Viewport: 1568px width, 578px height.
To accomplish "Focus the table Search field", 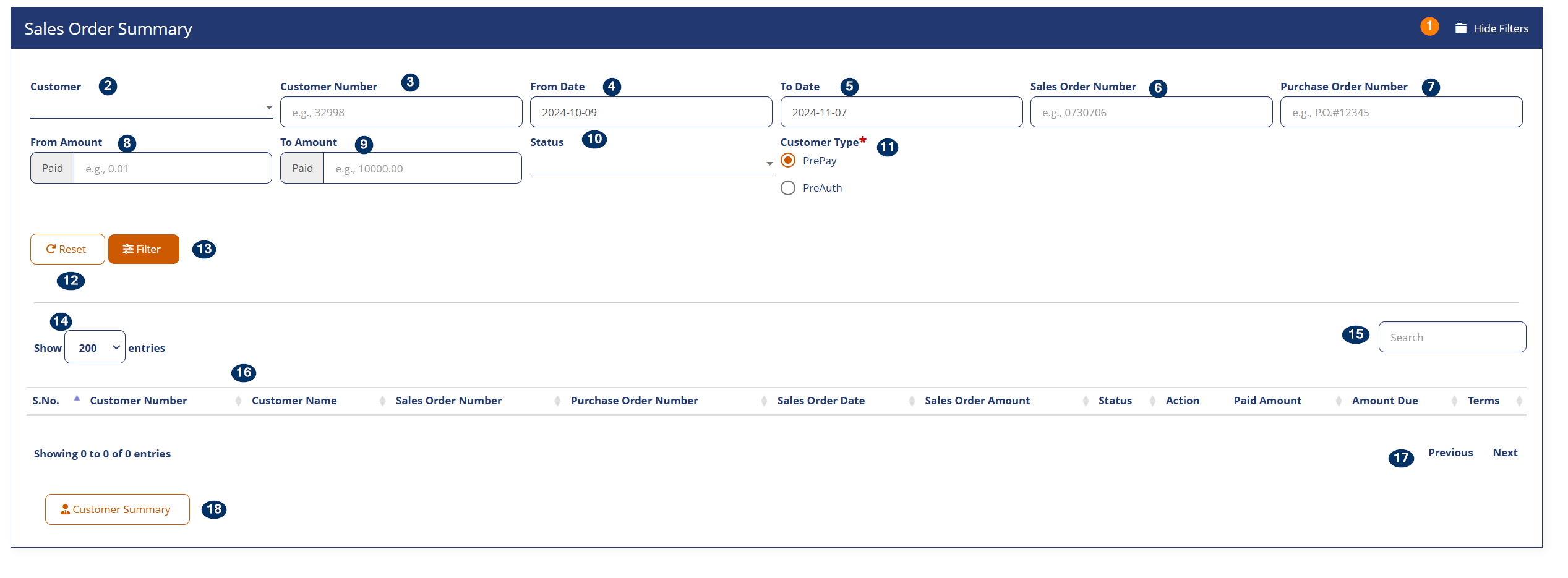I will click(1451, 338).
